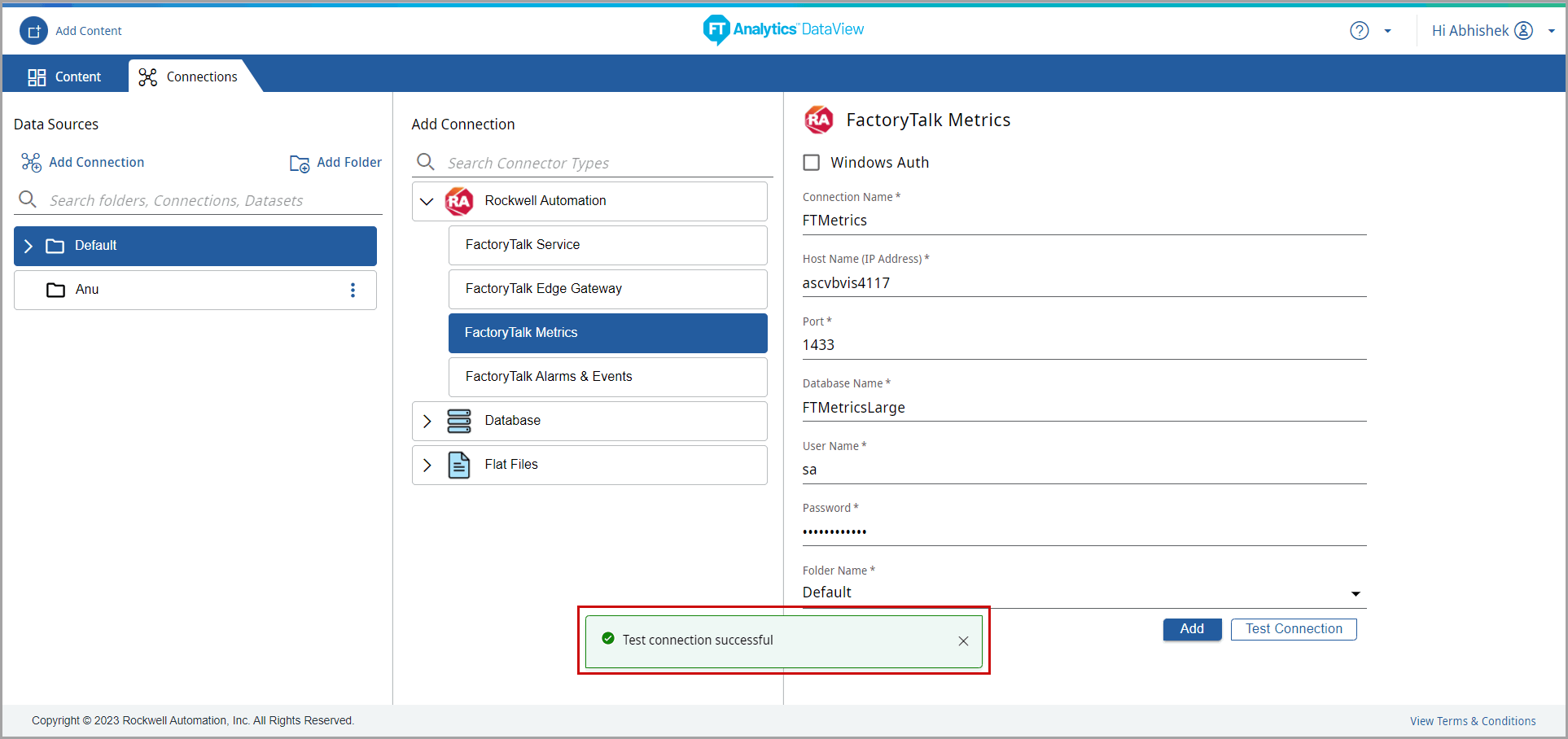Screen dimensions: 1568x739
Task: Click the Search Connector Types field
Action: (x=602, y=164)
